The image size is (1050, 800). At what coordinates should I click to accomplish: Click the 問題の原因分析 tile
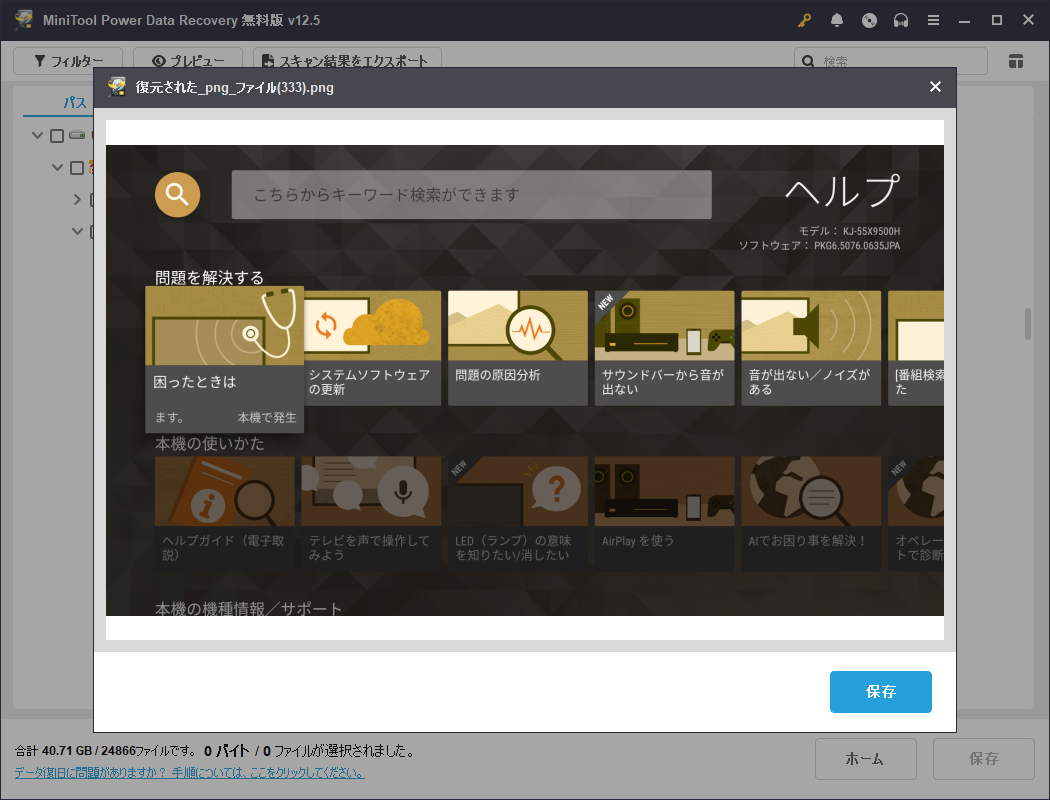[518, 348]
